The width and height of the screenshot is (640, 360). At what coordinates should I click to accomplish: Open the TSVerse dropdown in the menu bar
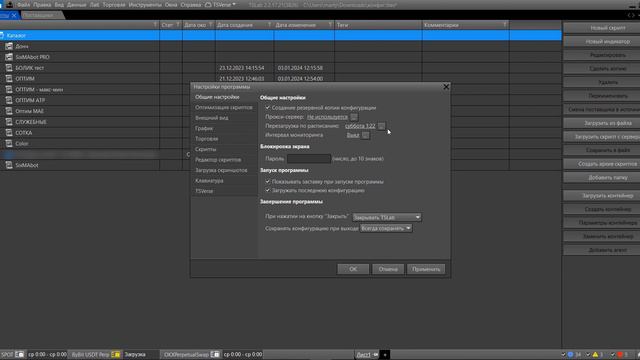coord(220,5)
